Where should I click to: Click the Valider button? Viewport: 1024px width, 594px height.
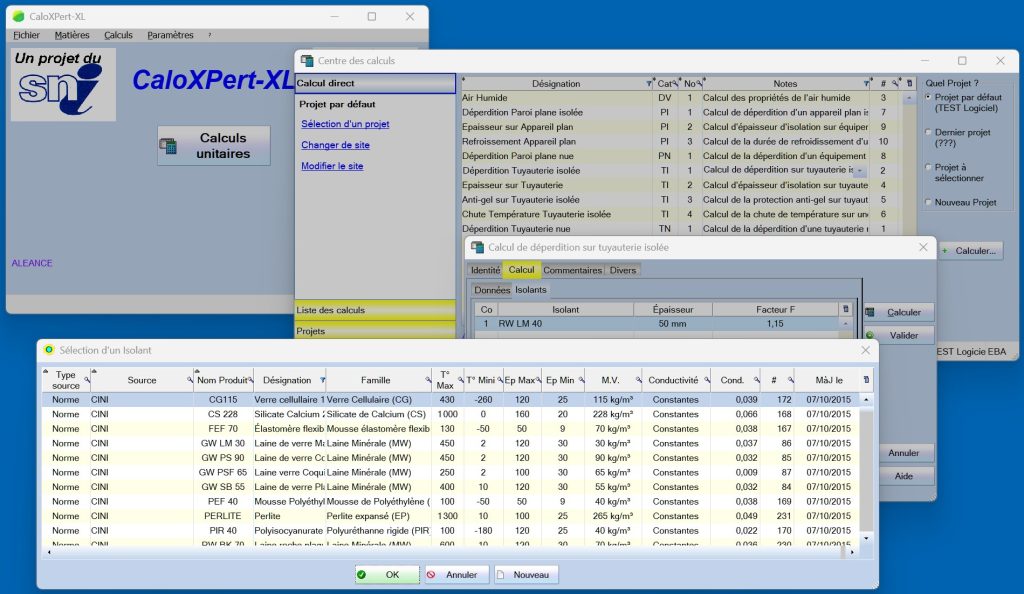tap(899, 336)
